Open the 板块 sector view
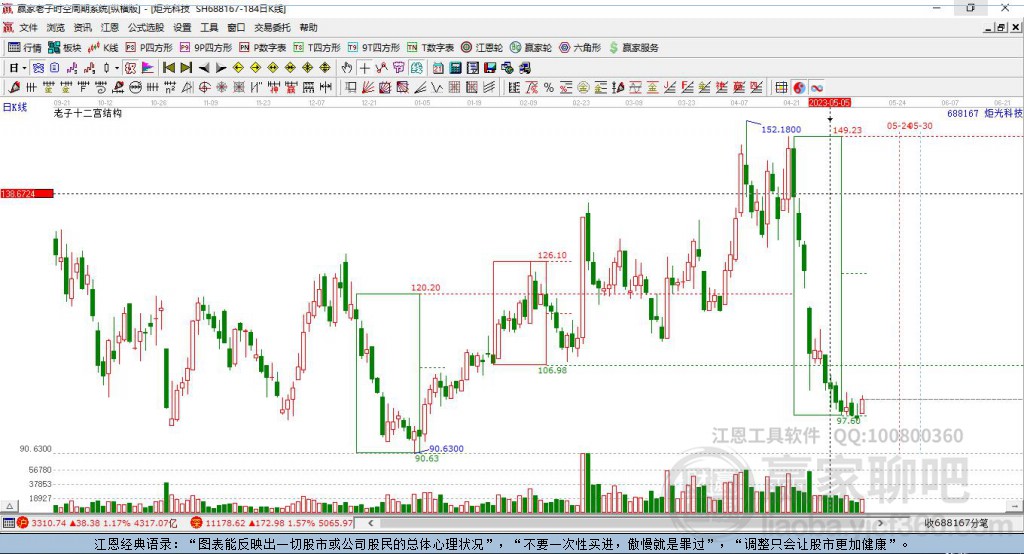This screenshot has width=1024, height=554. 65,48
